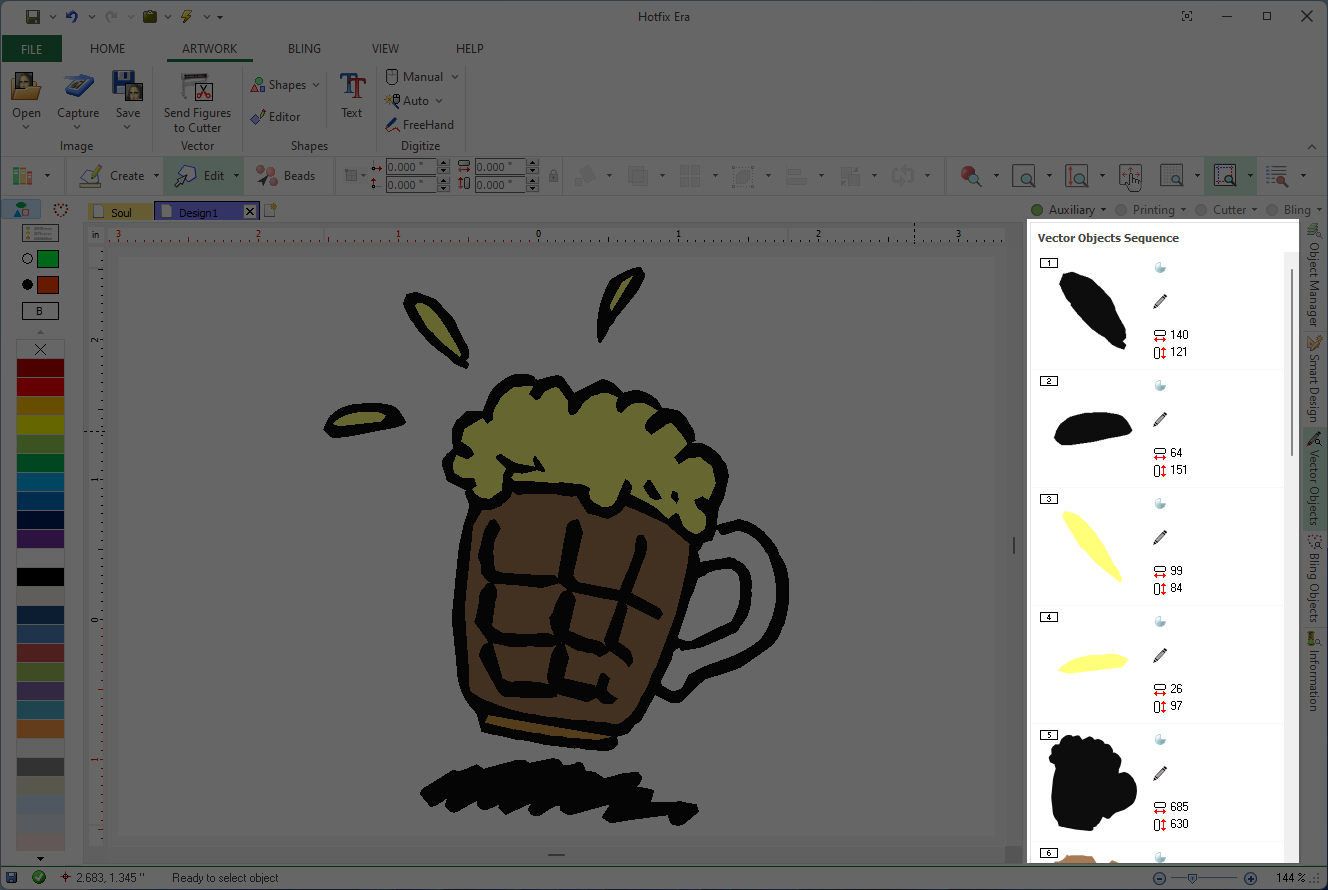
Task: Open the HELP ribbon tab
Action: [x=470, y=49]
